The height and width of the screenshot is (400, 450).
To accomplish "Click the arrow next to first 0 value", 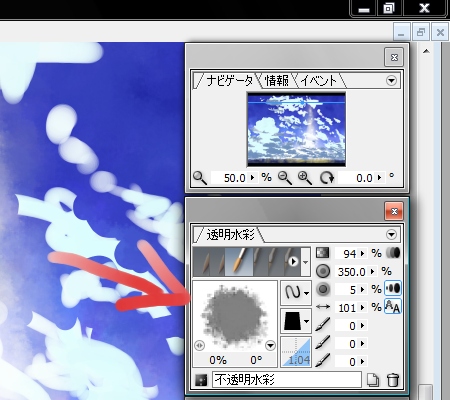I will (x=362, y=325).
